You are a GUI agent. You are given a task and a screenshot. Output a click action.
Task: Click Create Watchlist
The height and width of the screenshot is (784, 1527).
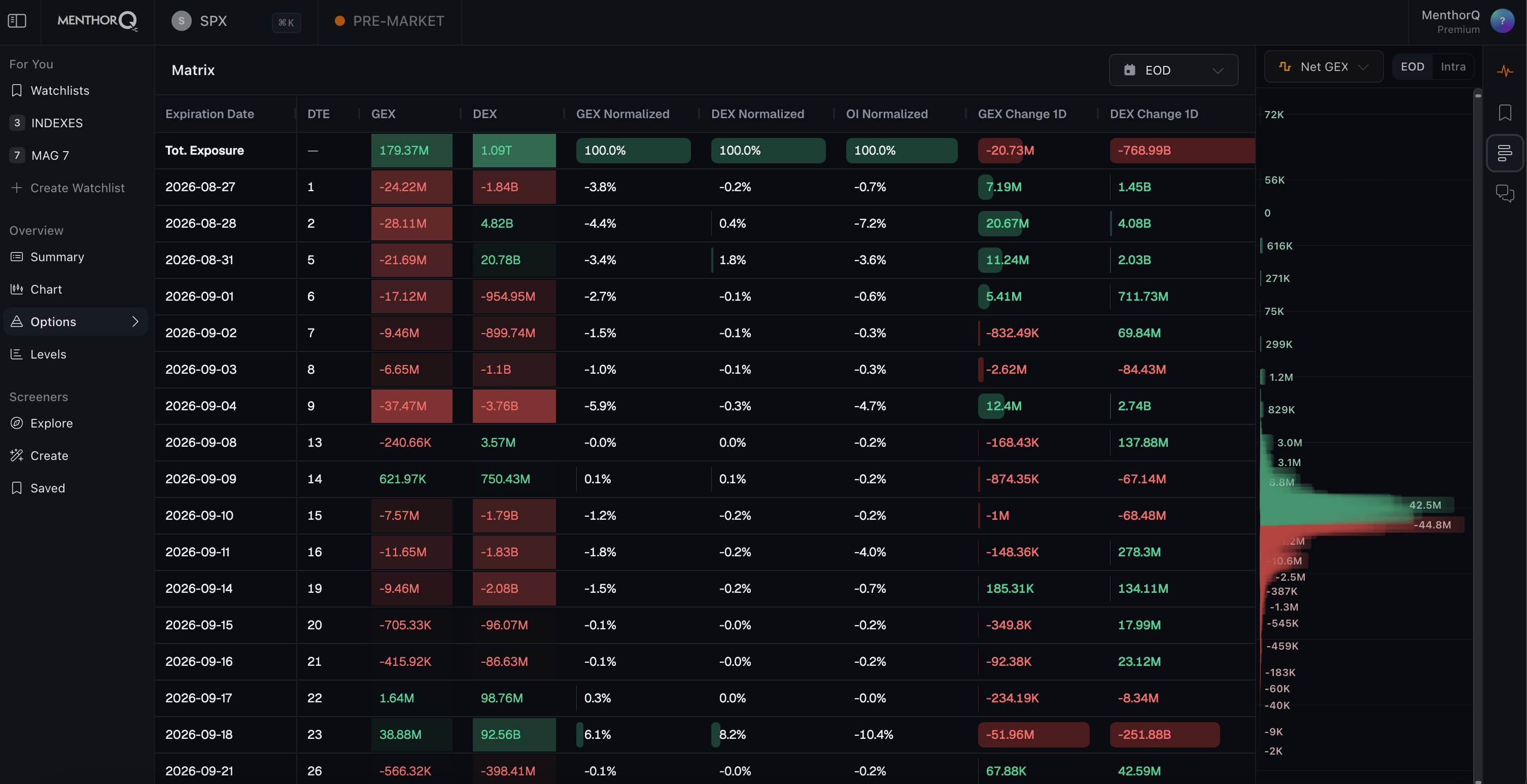pyautogui.click(x=67, y=188)
